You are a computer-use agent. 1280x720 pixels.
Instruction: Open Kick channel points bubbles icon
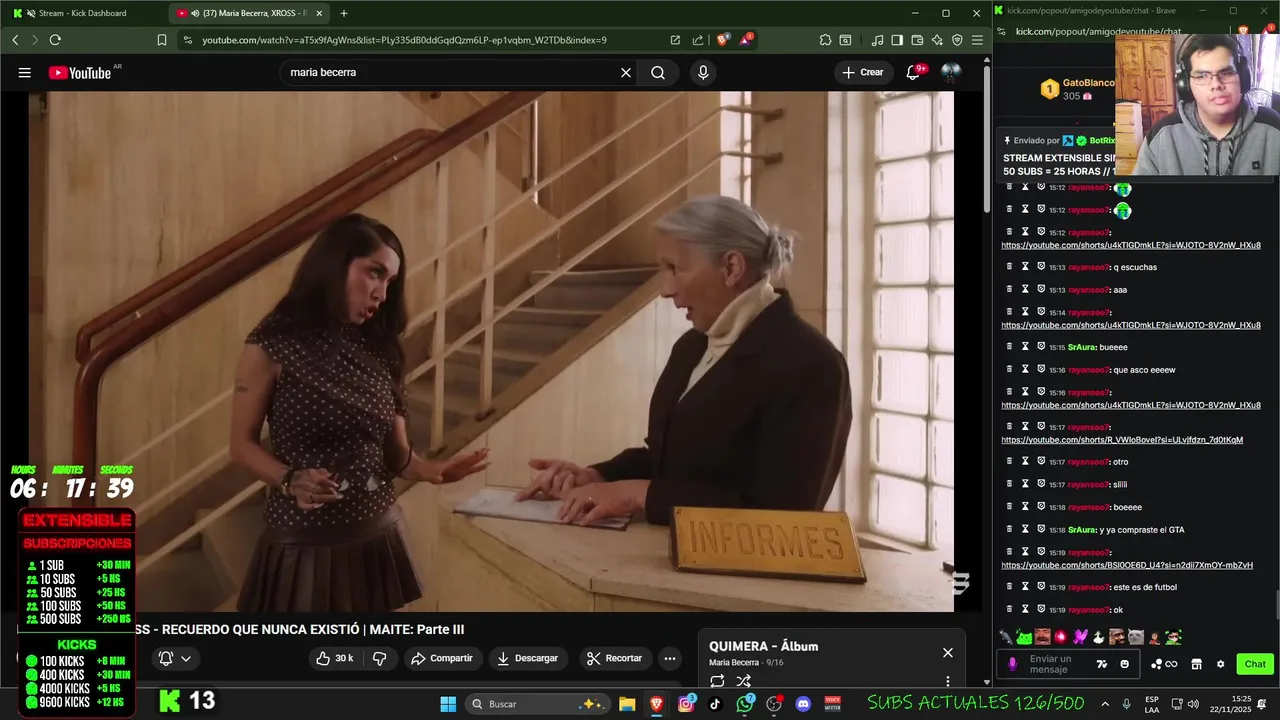click(1164, 664)
